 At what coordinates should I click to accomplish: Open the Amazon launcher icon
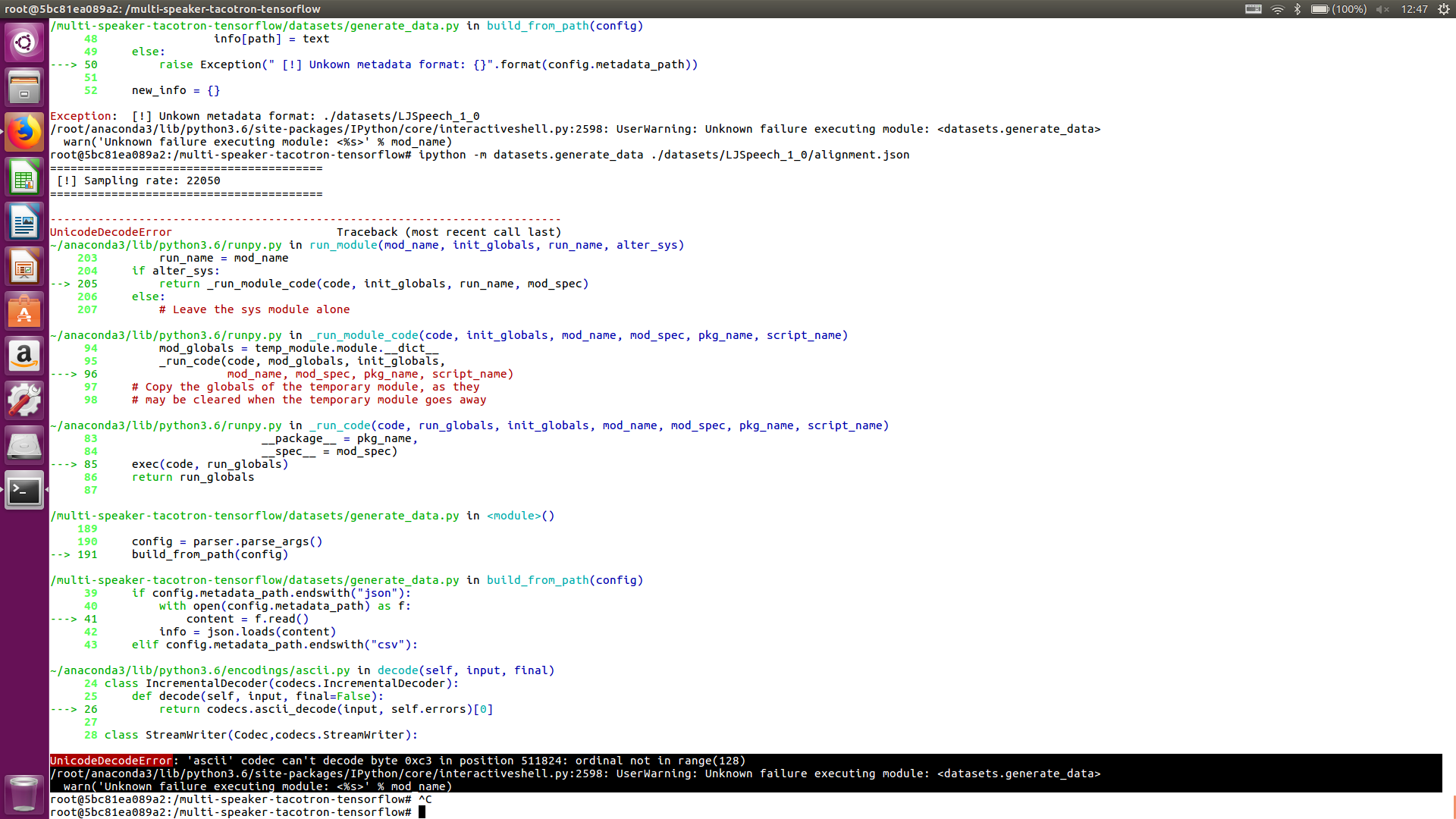pos(24,356)
